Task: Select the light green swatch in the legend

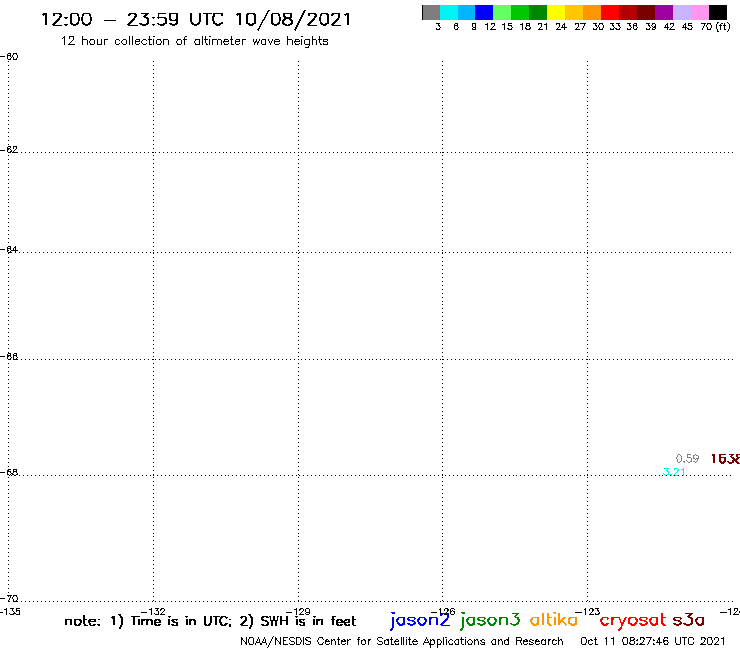Action: click(502, 12)
